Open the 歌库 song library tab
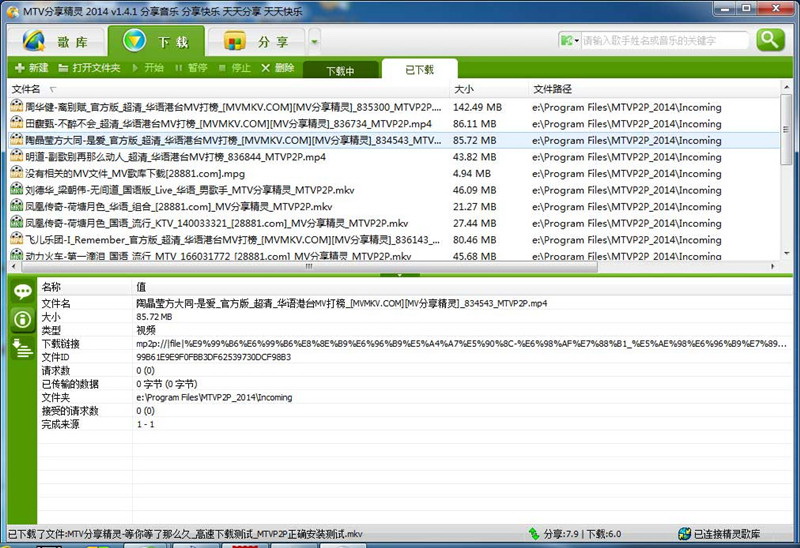The height and width of the screenshot is (548, 800). coord(56,41)
